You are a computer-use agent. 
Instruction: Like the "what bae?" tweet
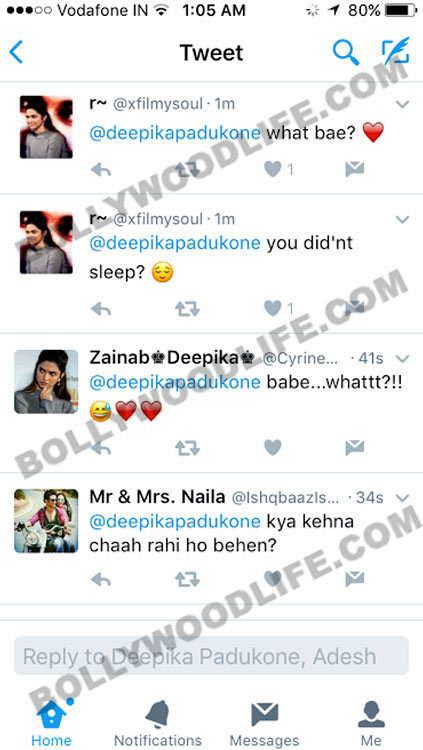[273, 169]
